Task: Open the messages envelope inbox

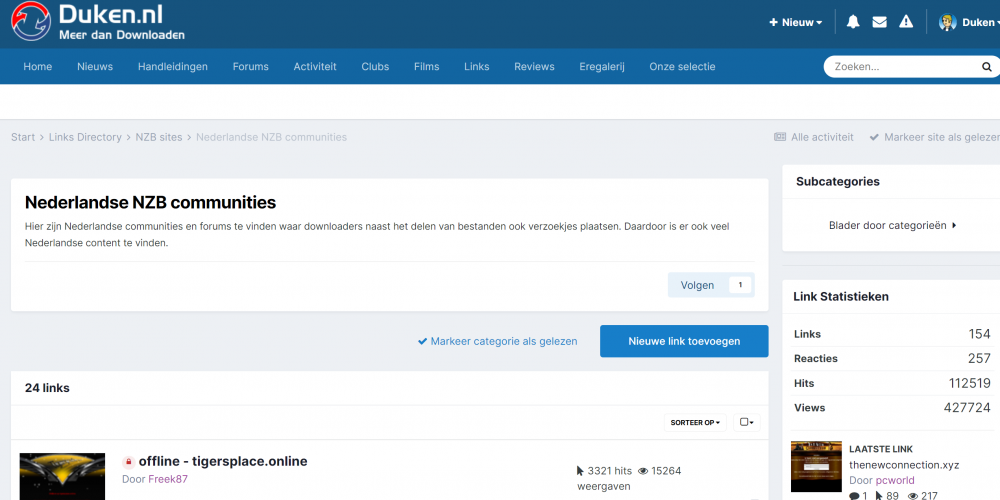Action: [x=879, y=22]
